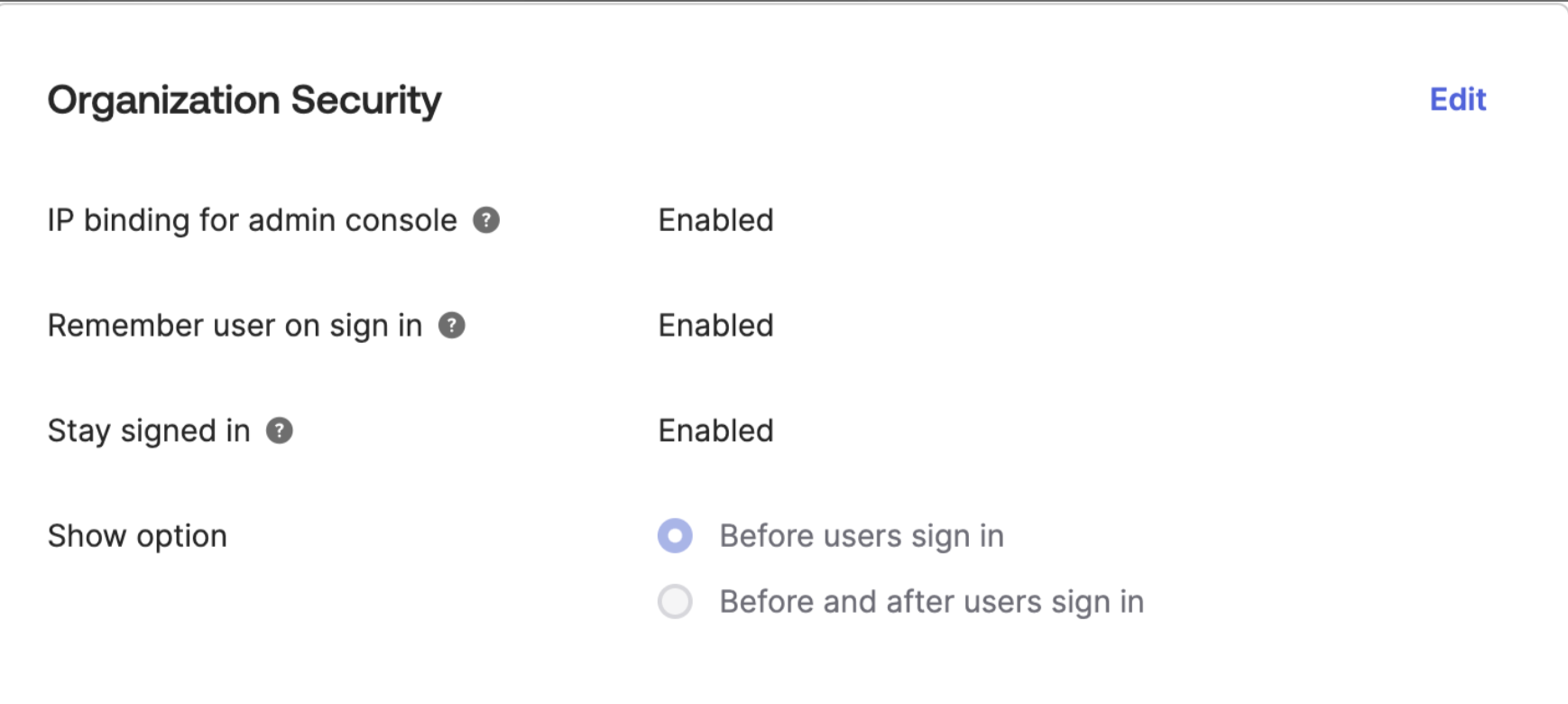
Task: Click the Organization Security heading
Action: pyautogui.click(x=244, y=100)
